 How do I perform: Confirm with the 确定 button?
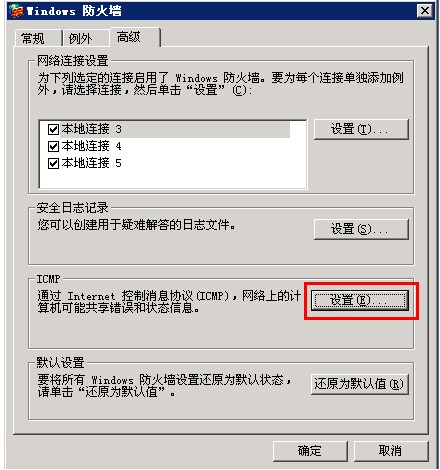[x=310, y=451]
